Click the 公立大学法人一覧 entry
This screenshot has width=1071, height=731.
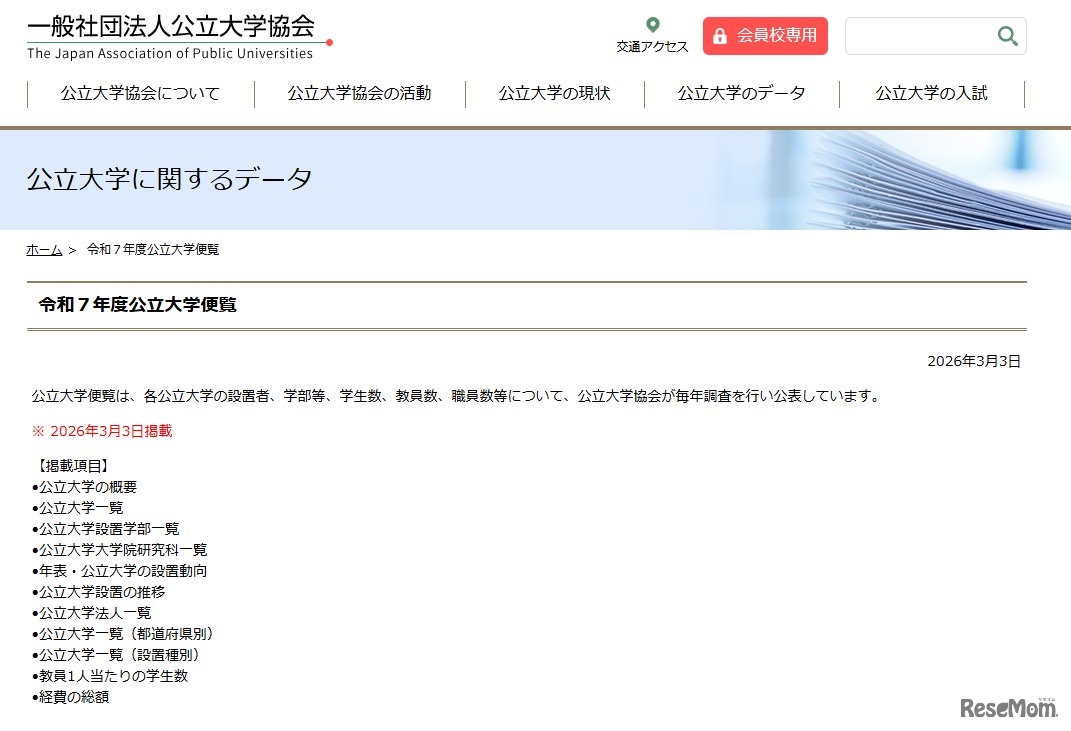[x=93, y=612]
